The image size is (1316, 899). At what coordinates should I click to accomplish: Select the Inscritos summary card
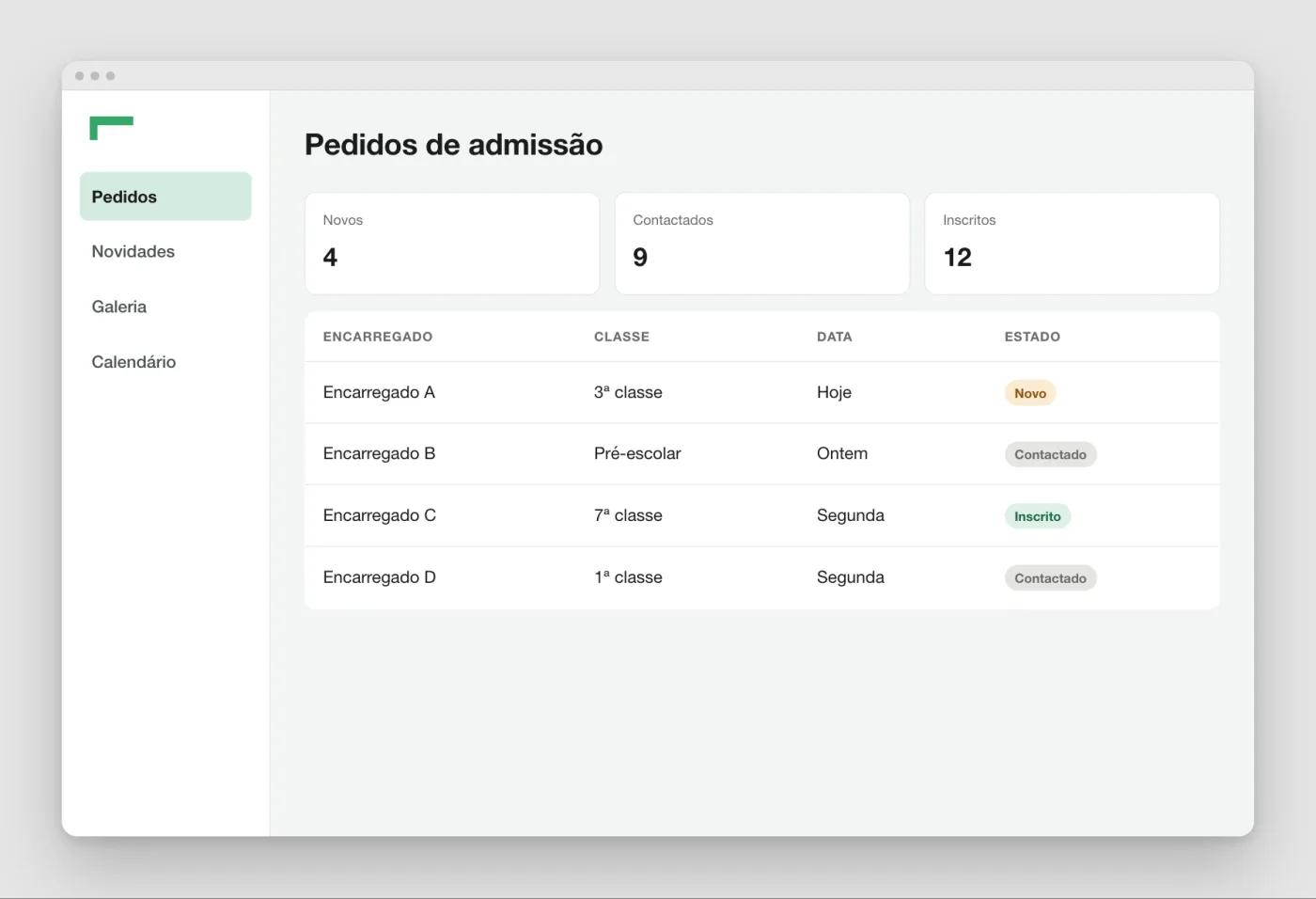[x=1073, y=244]
